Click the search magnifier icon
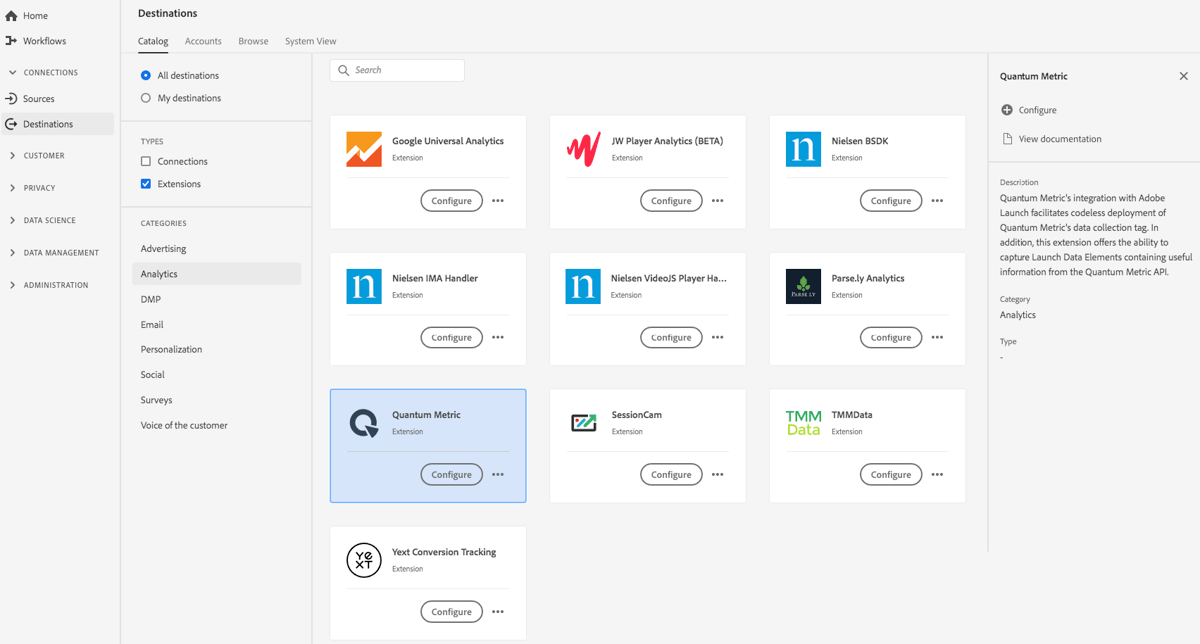The image size is (1200, 644). coord(345,70)
